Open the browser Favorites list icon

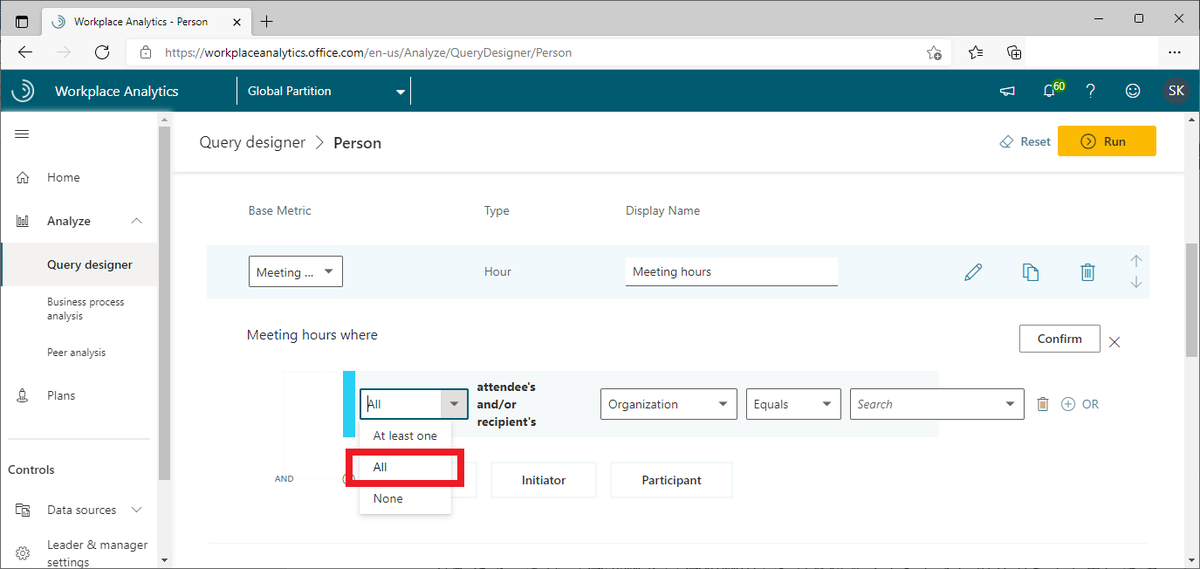[976, 53]
